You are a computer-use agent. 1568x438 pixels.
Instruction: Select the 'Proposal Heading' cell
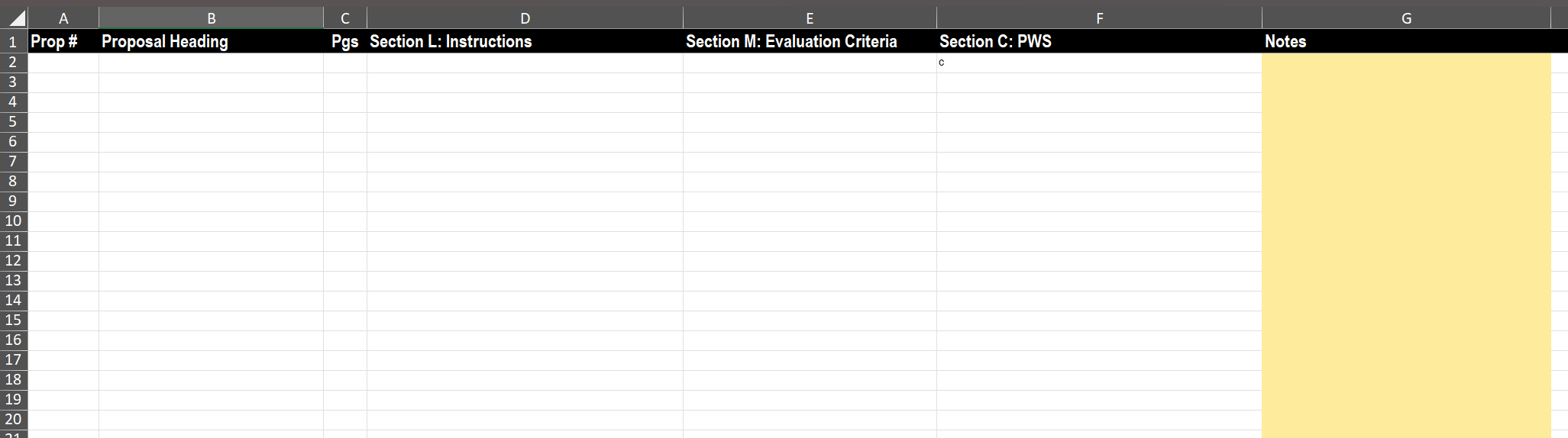point(212,41)
